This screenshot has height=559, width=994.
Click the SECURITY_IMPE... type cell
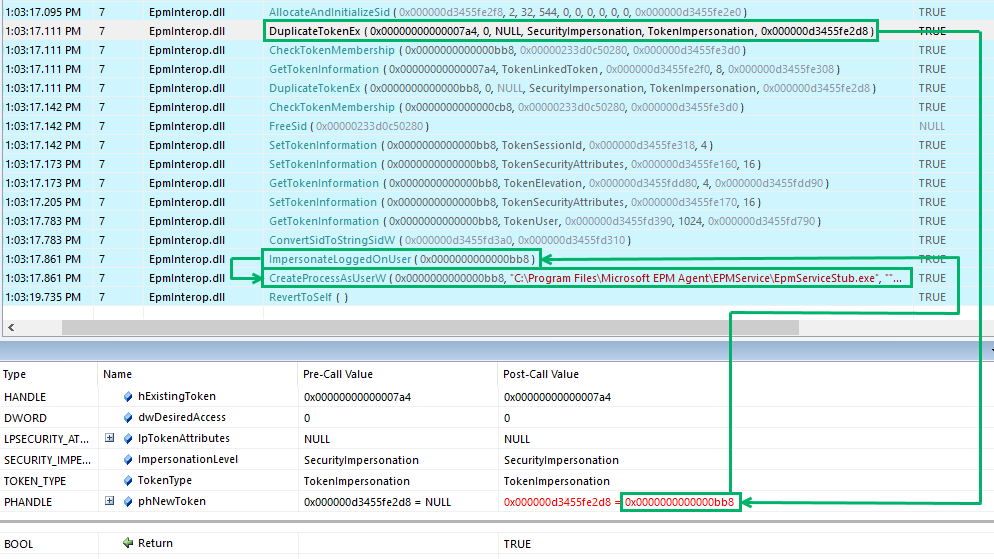coord(48,460)
